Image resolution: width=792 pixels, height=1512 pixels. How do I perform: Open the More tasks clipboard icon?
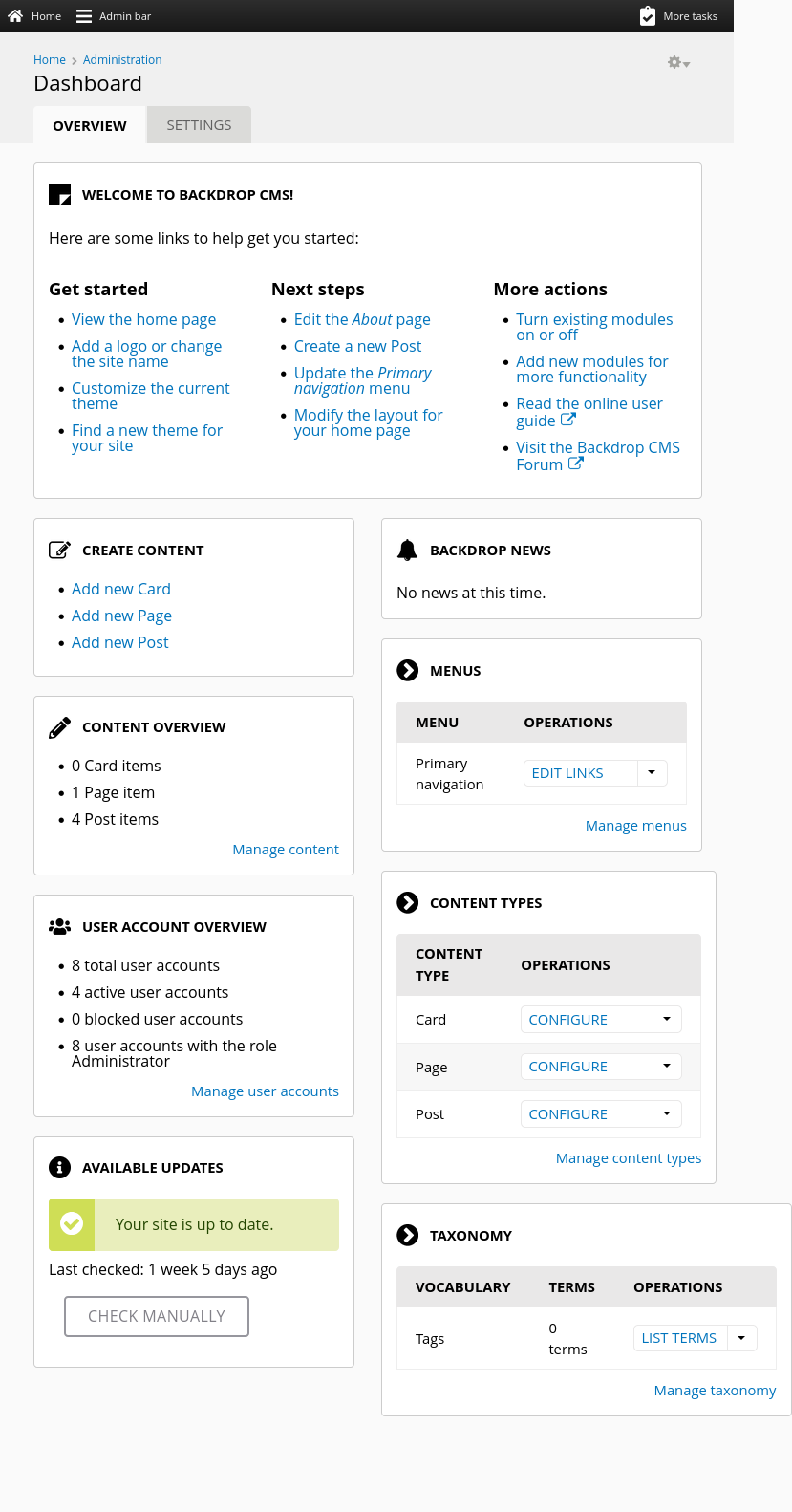[x=648, y=16]
